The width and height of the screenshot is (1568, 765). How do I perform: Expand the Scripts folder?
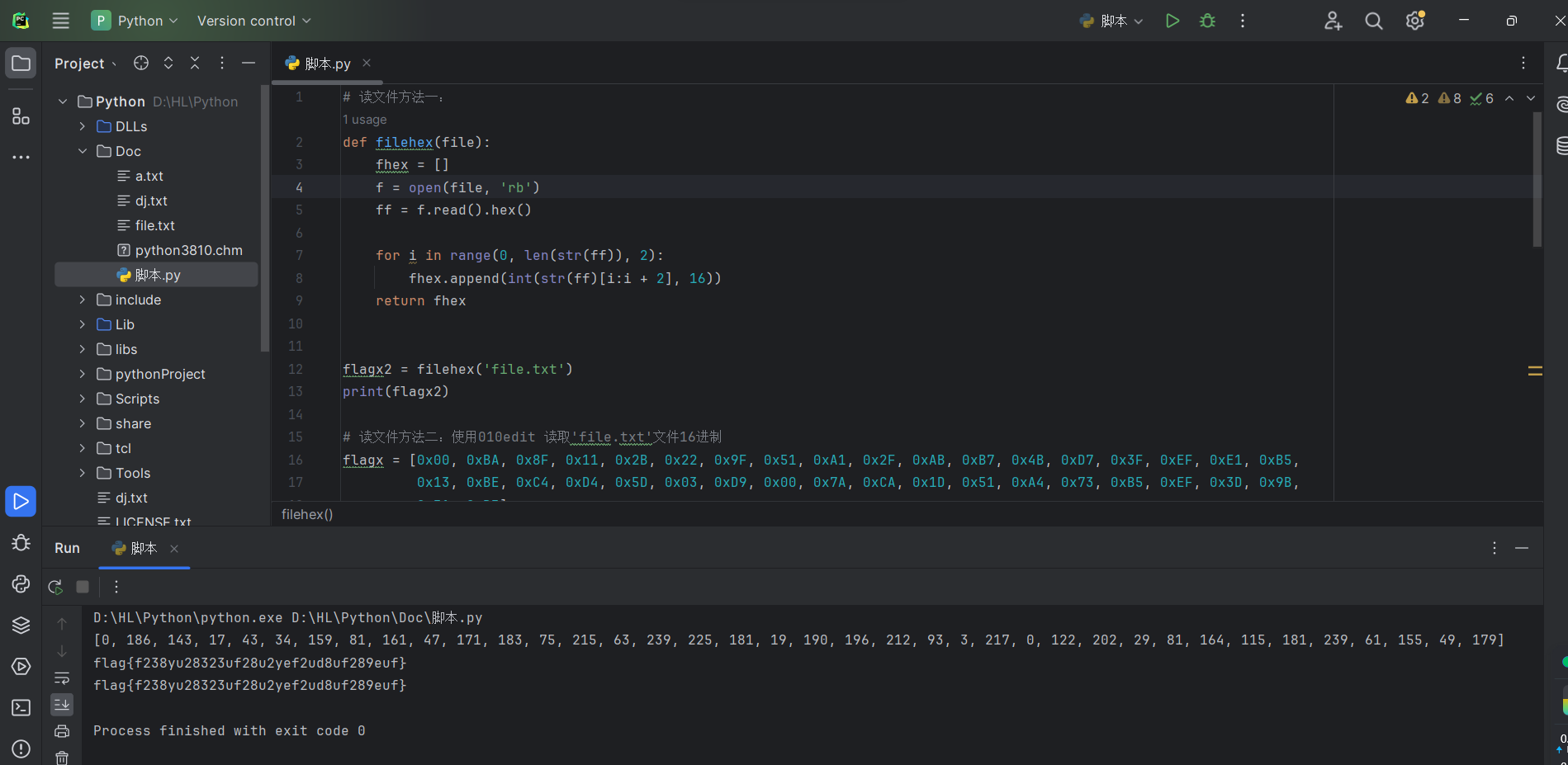[83, 399]
